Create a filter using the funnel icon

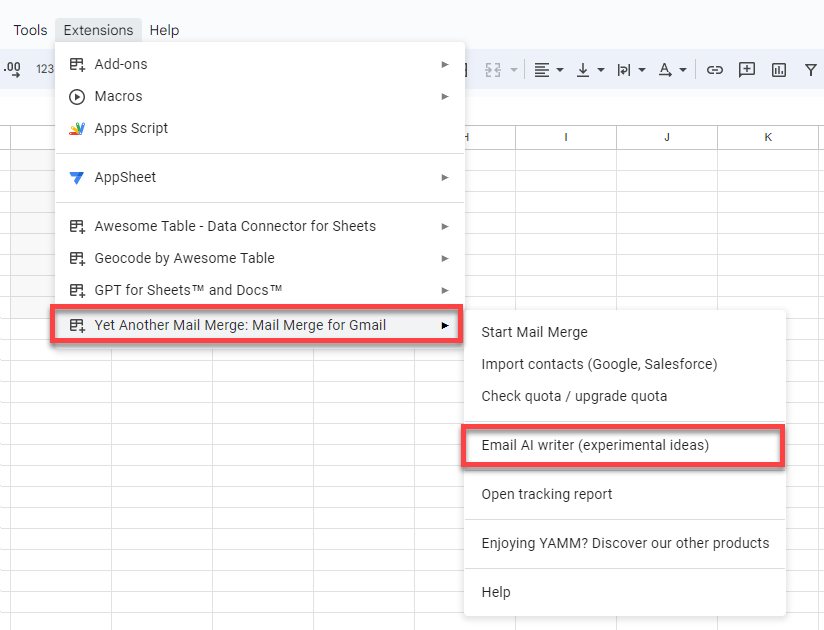point(810,69)
